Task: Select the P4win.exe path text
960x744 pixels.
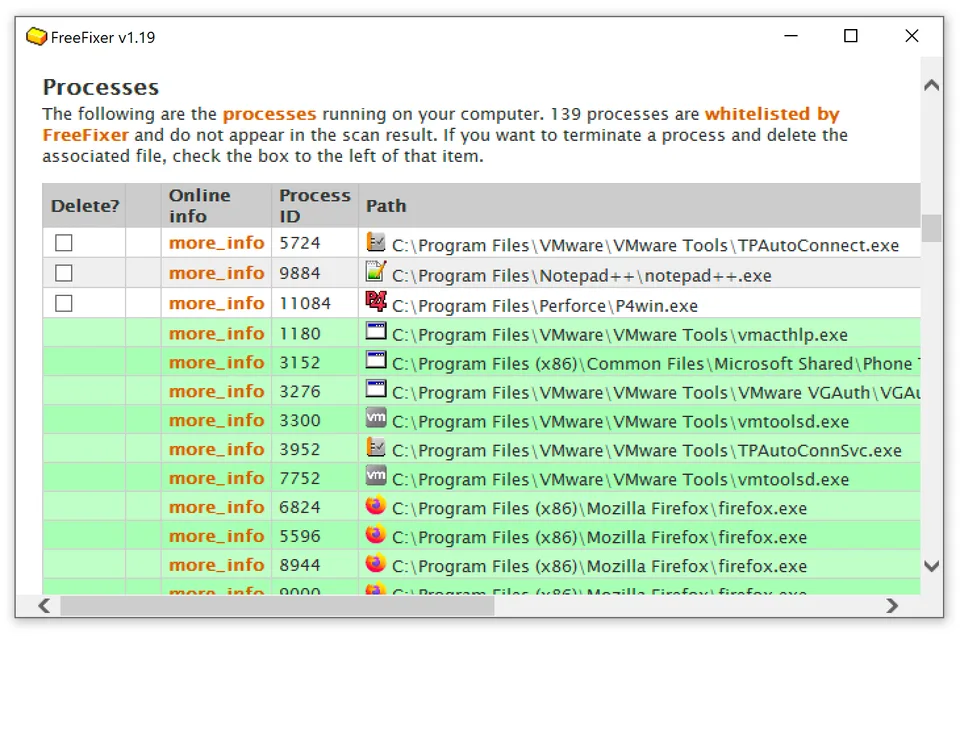Action: point(545,306)
